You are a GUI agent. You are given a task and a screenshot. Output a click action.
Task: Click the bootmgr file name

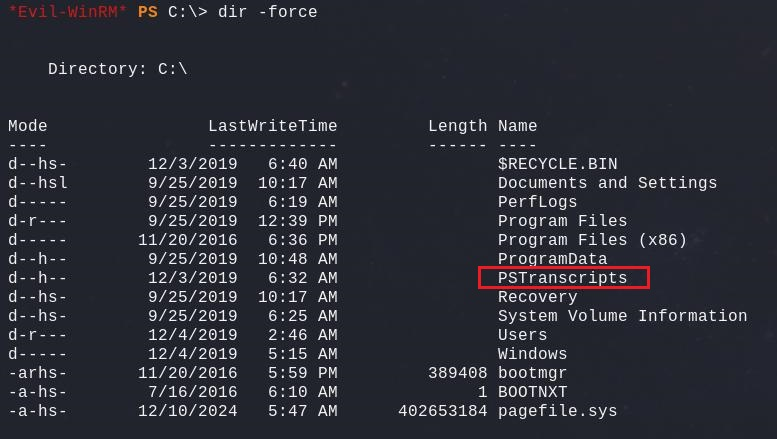532,373
